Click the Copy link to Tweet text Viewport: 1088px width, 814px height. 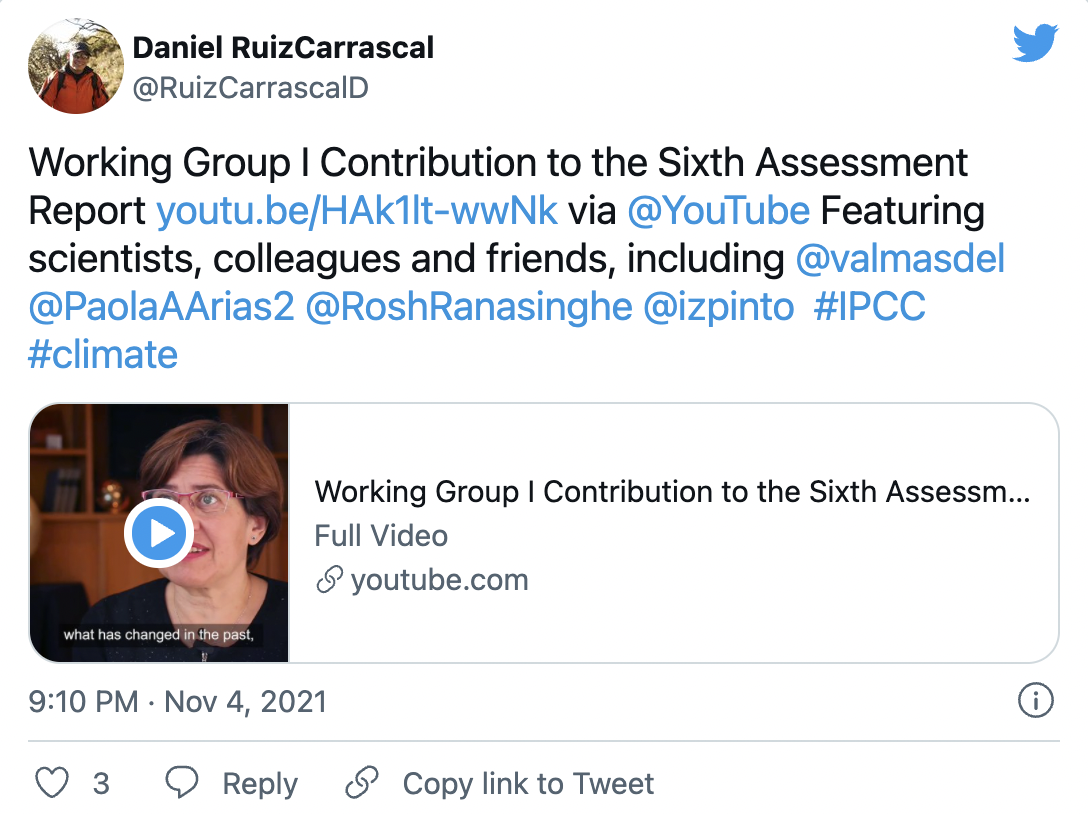coord(528,783)
